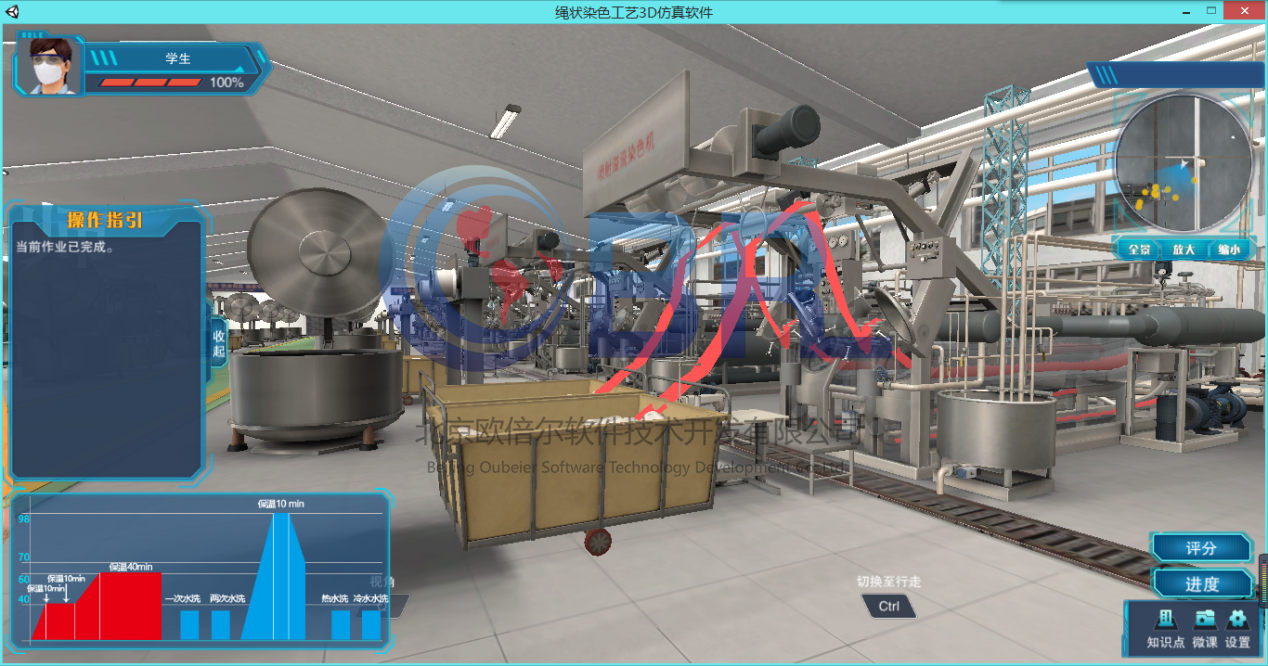The image size is (1268, 666).
Task: Switch minimap to 全景 panorama view
Action: click(1139, 249)
